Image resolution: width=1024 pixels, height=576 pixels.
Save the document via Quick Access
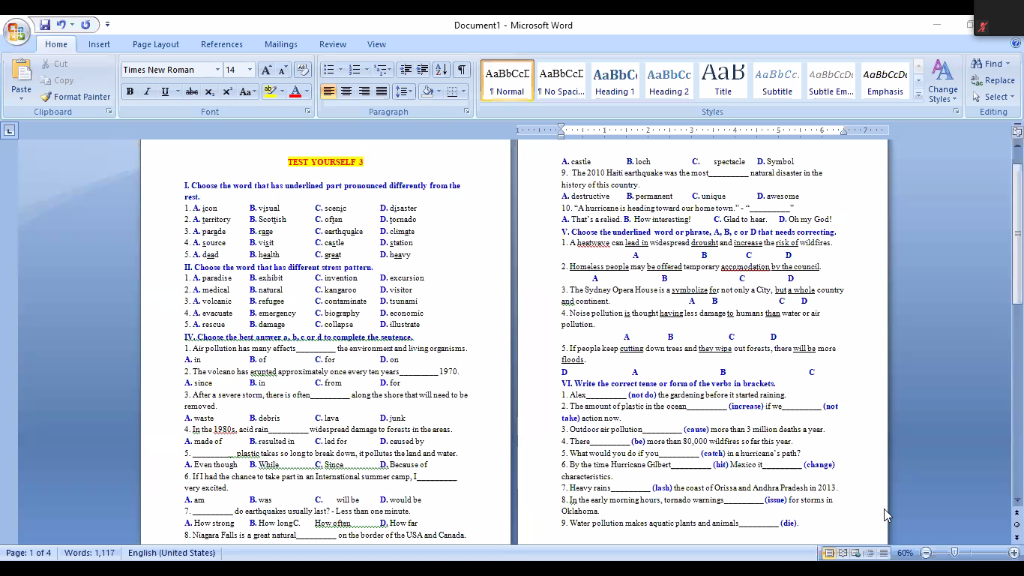pos(44,25)
